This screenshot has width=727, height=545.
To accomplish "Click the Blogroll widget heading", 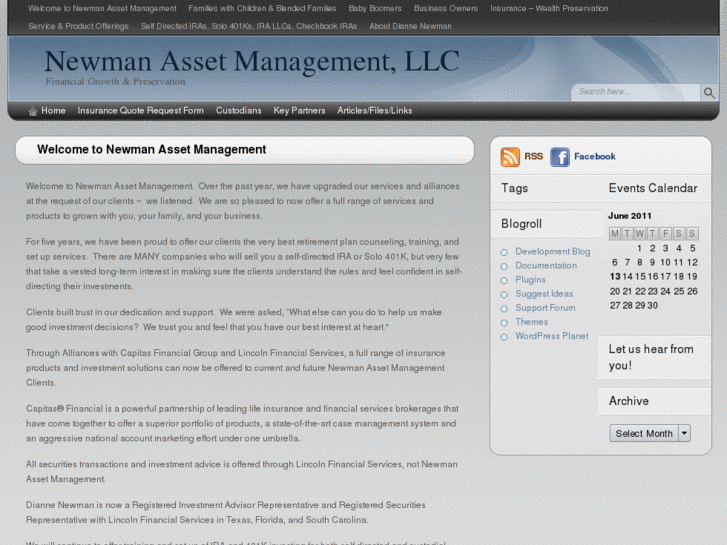I will [x=521, y=224].
